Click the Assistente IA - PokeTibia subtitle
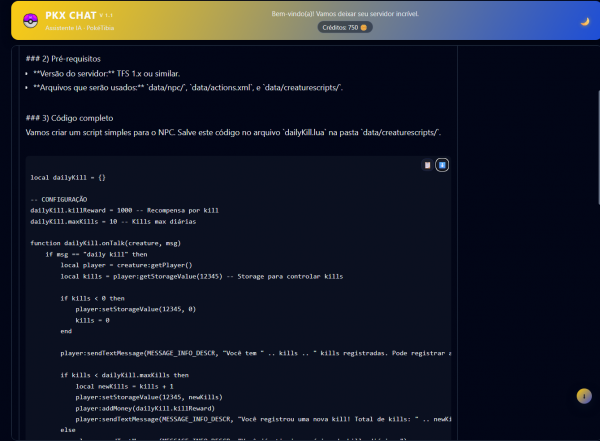This screenshot has height=441, width=600. click(x=79, y=30)
